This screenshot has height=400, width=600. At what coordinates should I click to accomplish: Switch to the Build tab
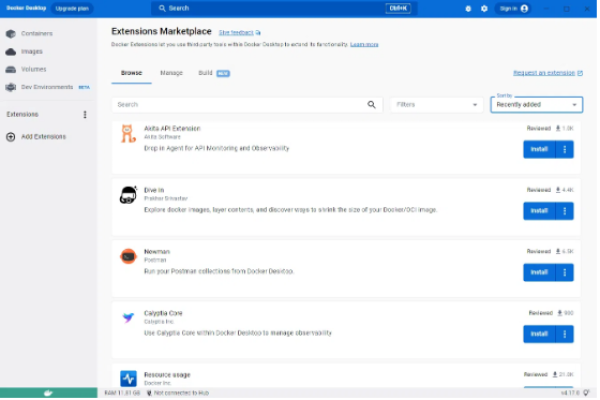pos(205,73)
